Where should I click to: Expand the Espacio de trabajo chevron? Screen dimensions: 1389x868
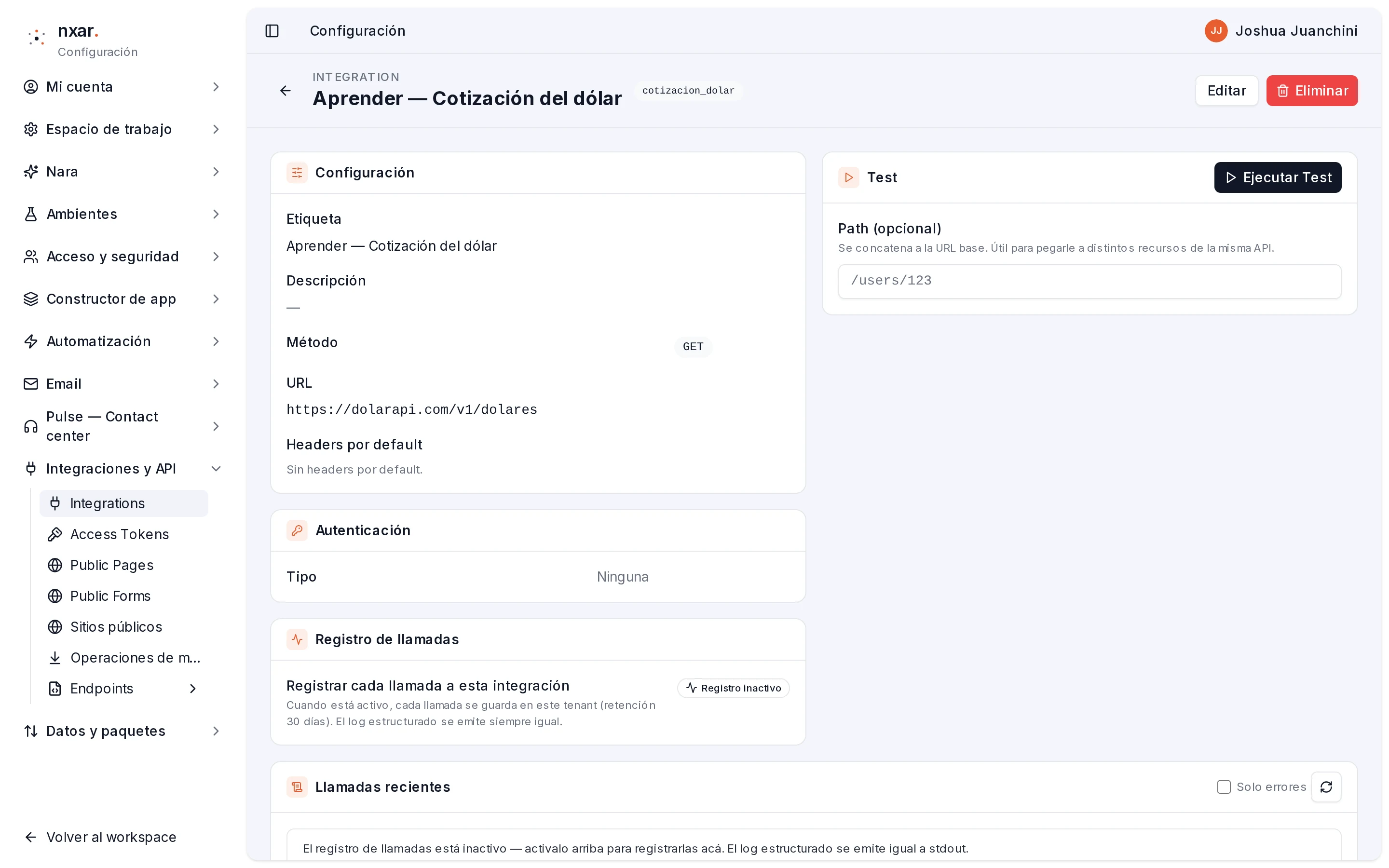pyautogui.click(x=216, y=129)
